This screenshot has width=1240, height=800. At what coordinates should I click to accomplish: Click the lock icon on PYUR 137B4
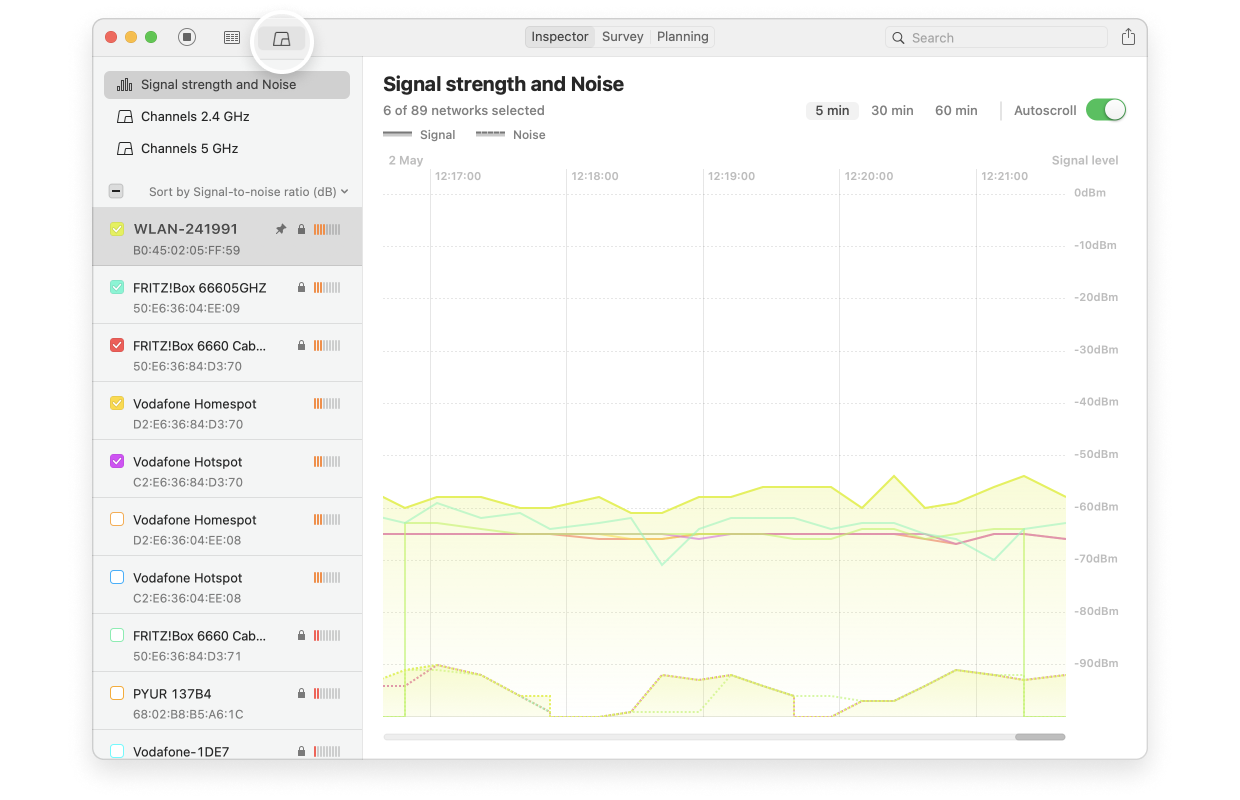pos(301,693)
